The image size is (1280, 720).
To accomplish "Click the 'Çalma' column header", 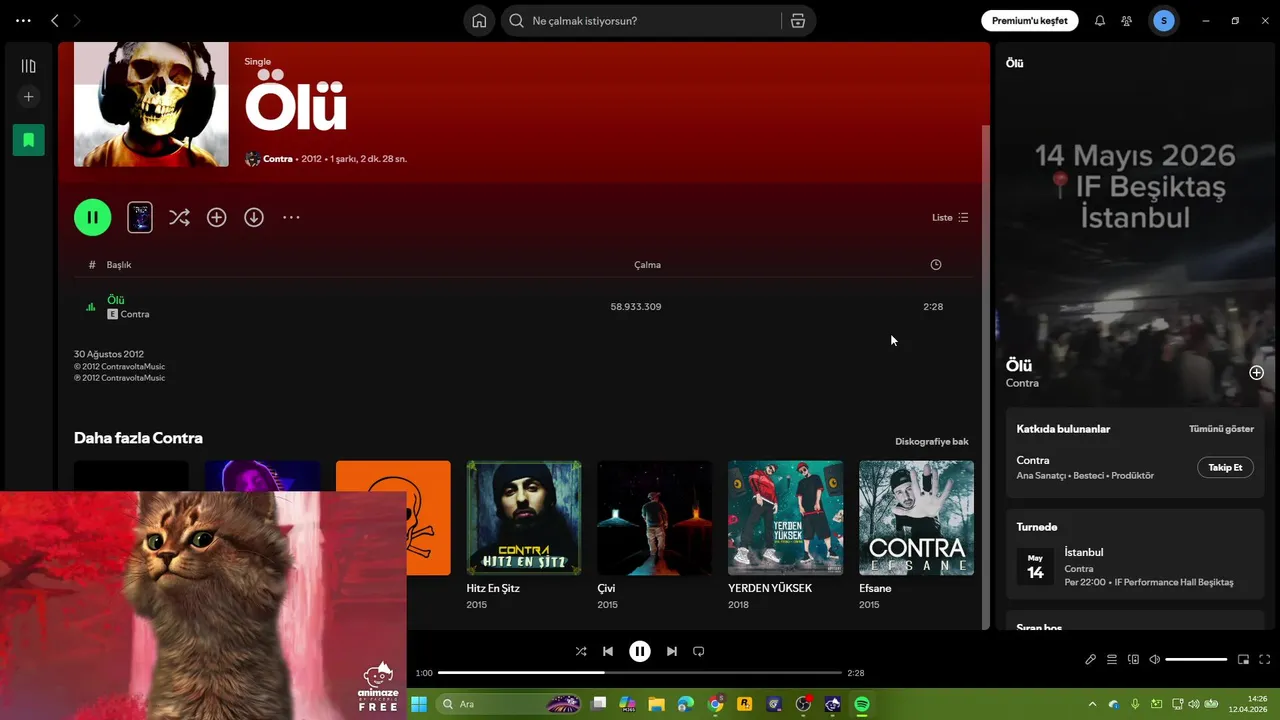I will click(x=648, y=265).
